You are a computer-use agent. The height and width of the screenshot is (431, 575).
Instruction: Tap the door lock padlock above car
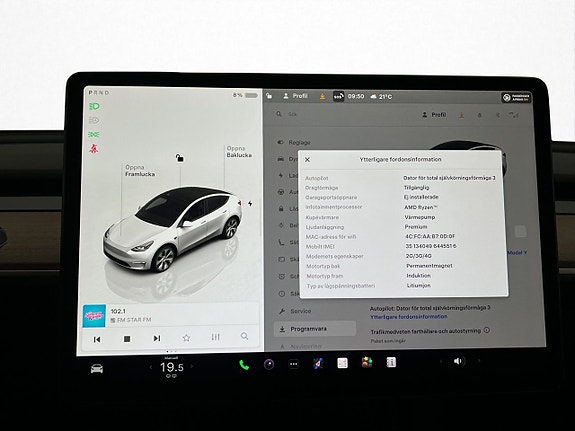(179, 158)
